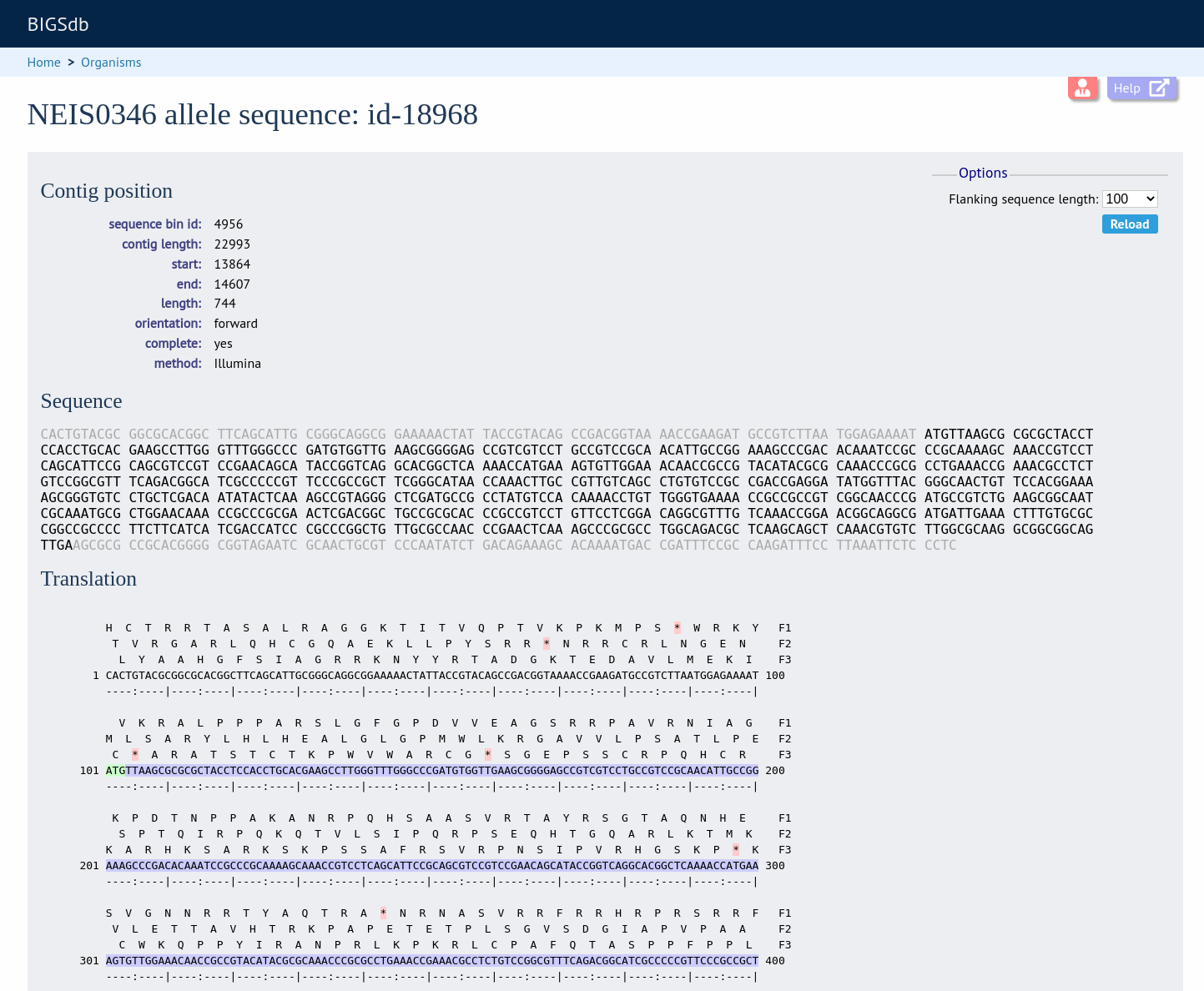Click the method value Illumina
The width and height of the screenshot is (1204, 991).
(238, 364)
